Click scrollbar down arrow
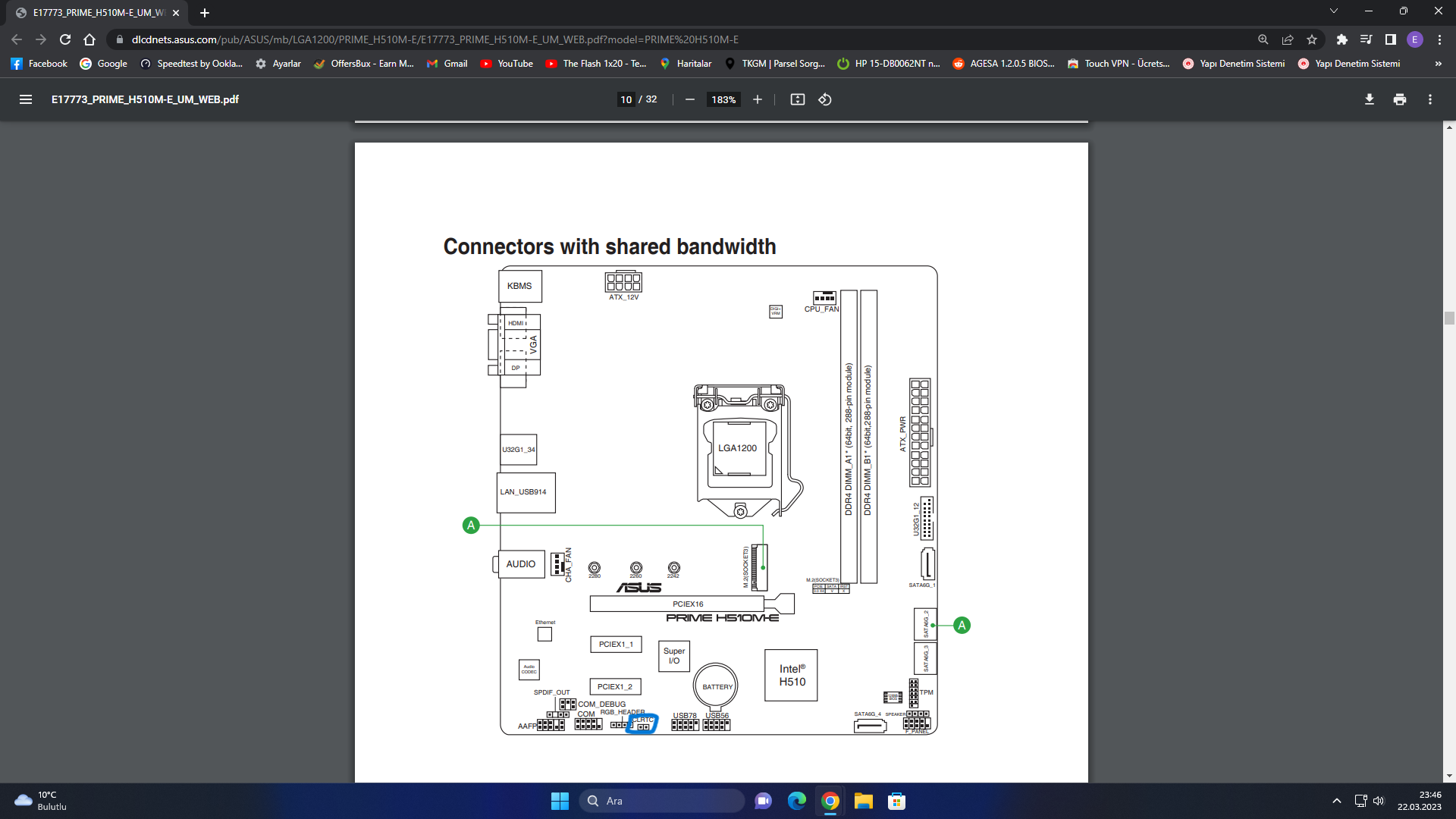Screen dimensions: 1456x819 click(1449, 776)
